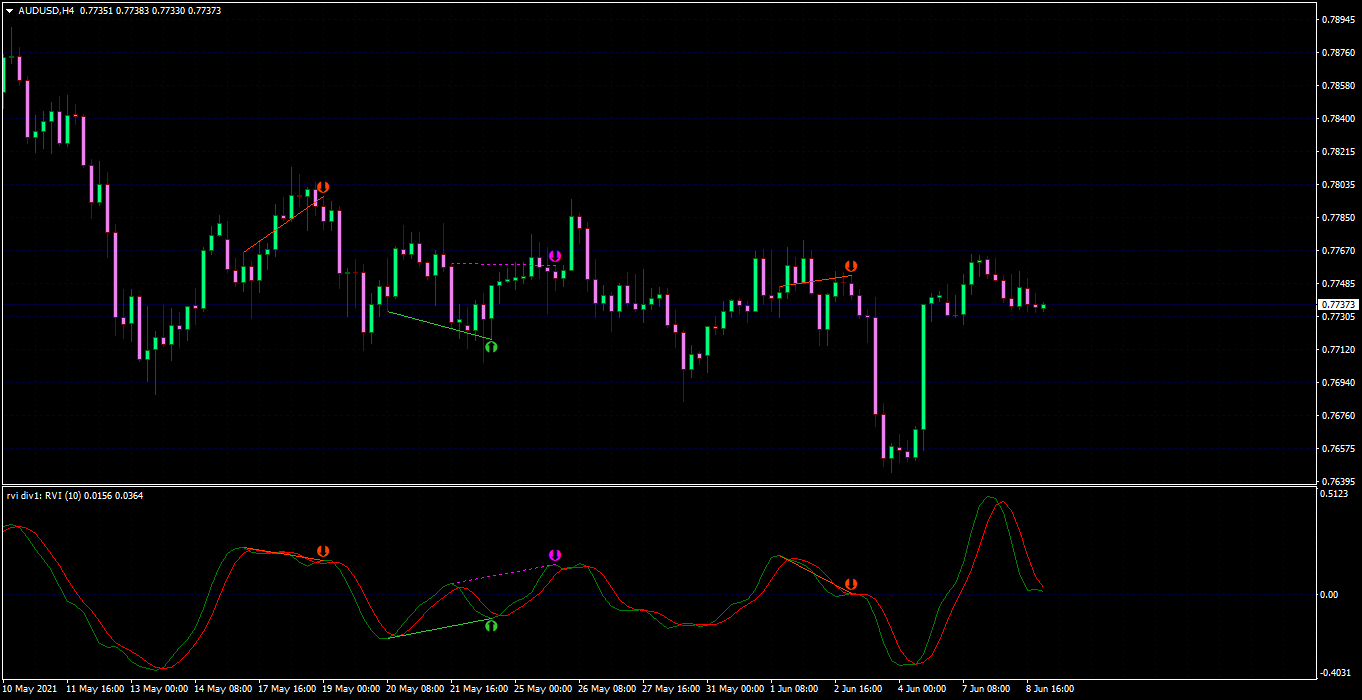Click the 0.76575 price level
This screenshot has height=700, width=1362.
click(x=1338, y=449)
